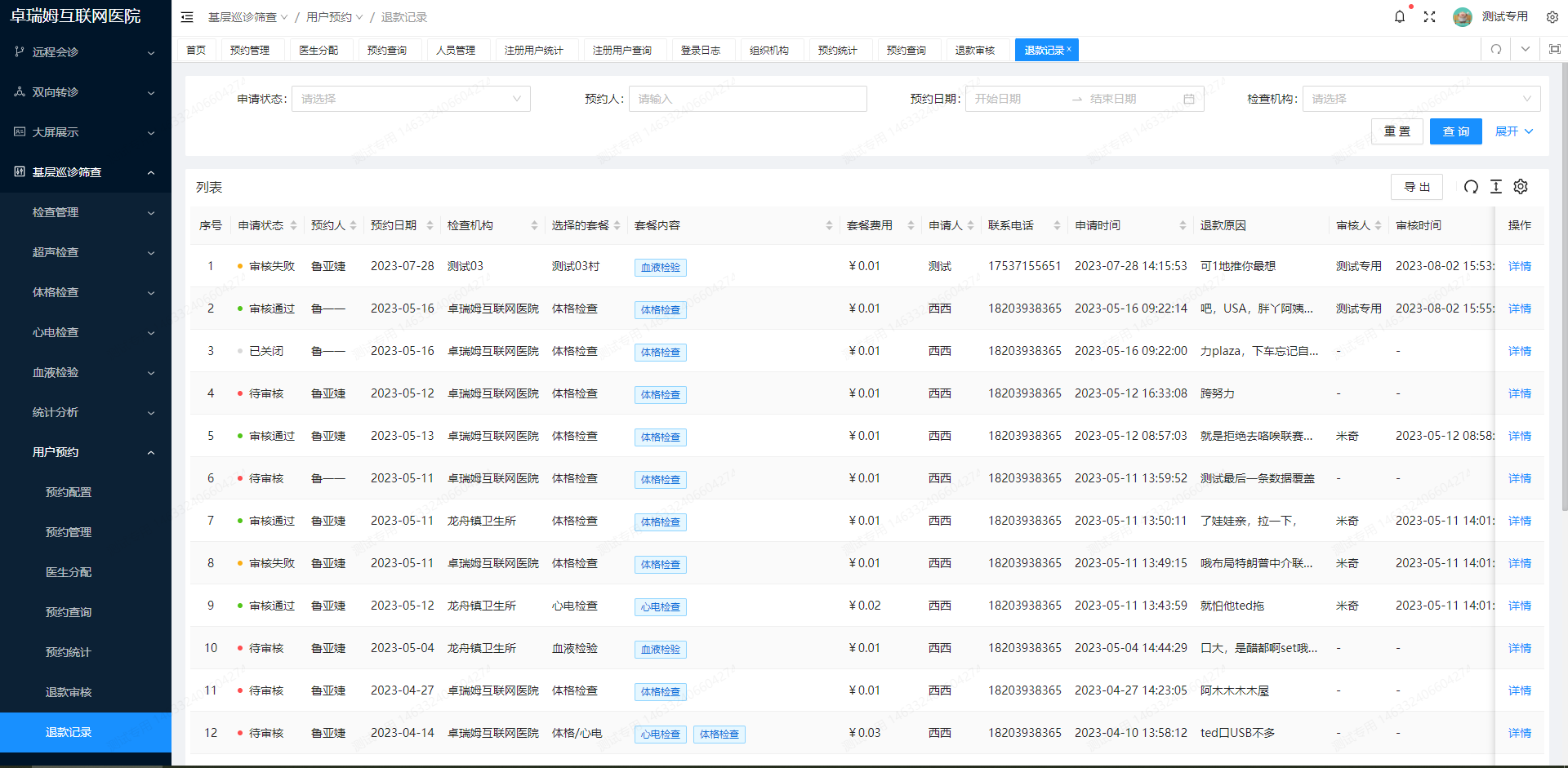1568x768 pixels.
Task: Expand 双向转诊 sidebar menu
Action: coord(86,92)
